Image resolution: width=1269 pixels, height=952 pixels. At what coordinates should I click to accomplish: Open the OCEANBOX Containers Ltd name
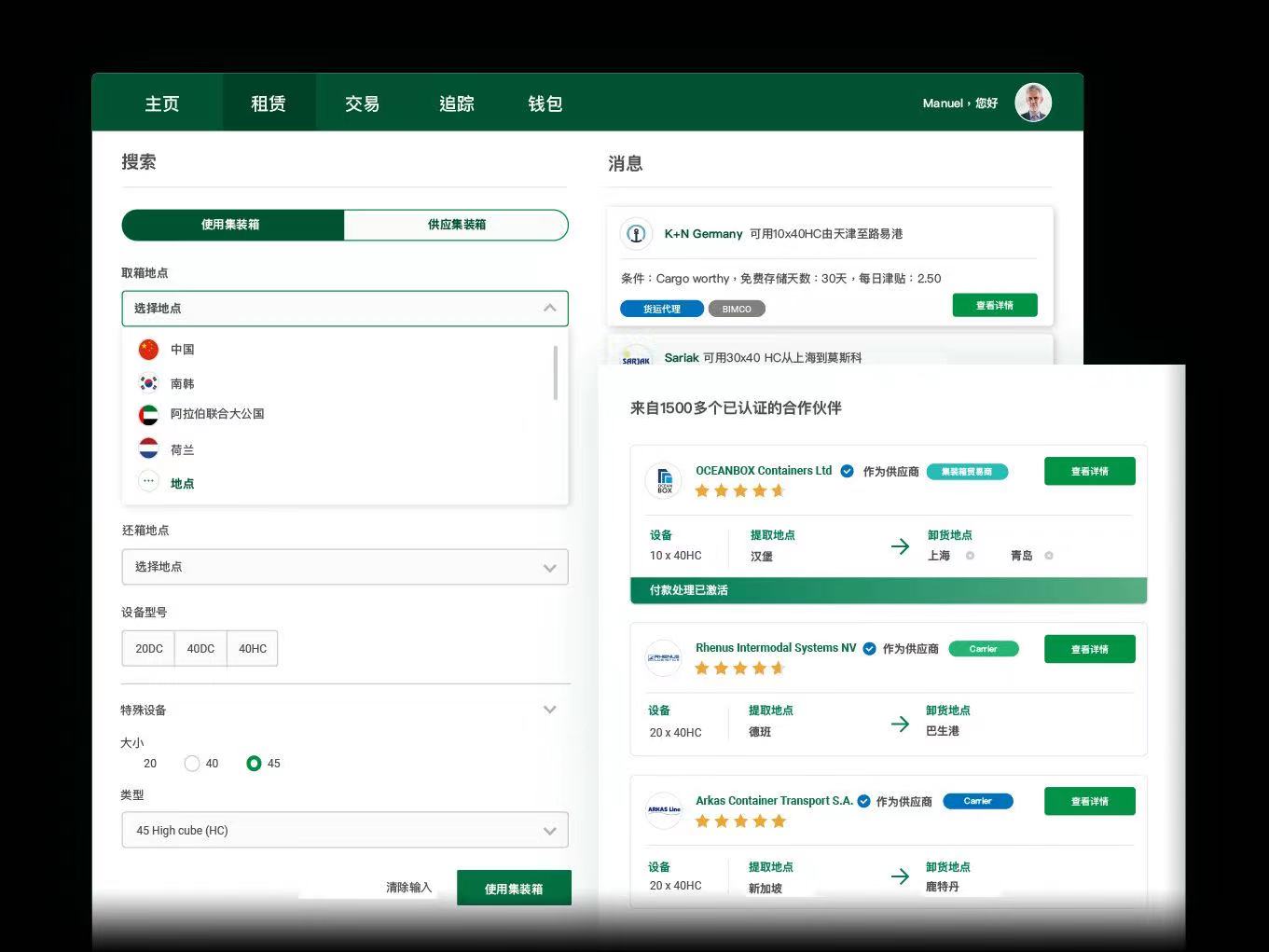tap(764, 471)
